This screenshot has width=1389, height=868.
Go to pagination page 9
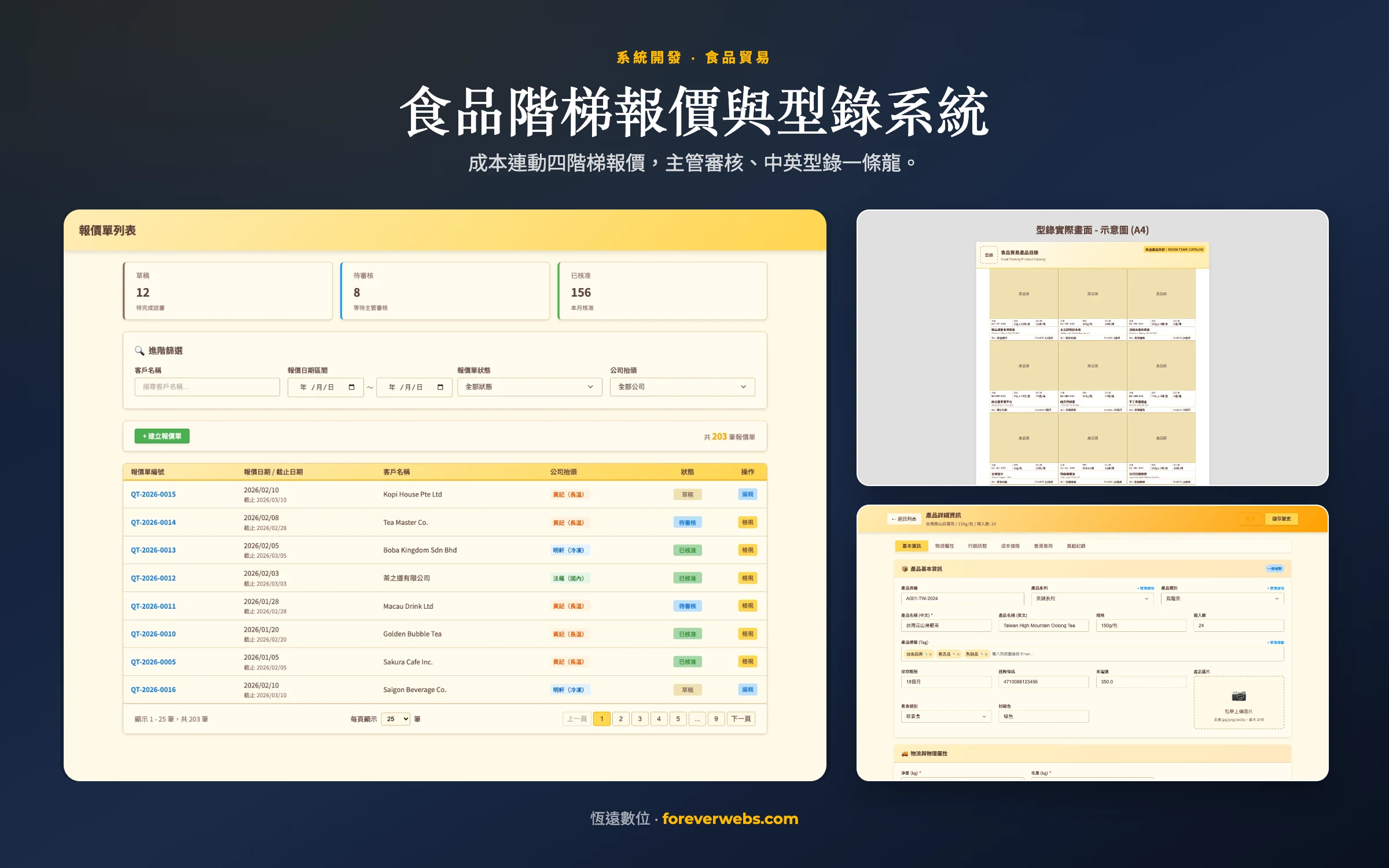click(x=716, y=719)
